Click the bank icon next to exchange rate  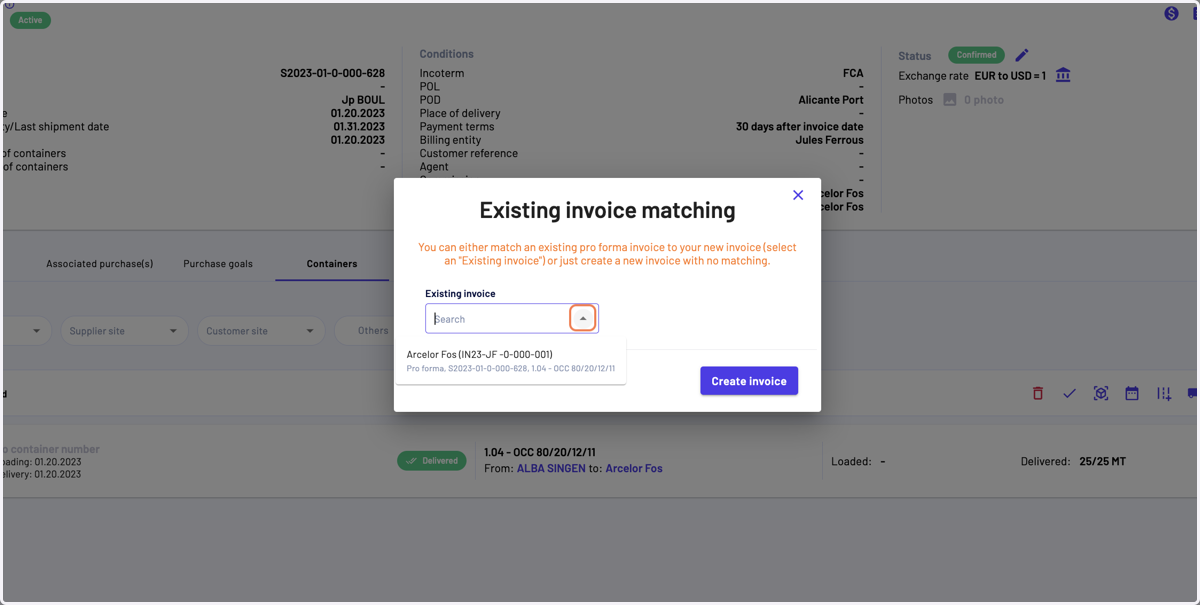click(x=1063, y=75)
